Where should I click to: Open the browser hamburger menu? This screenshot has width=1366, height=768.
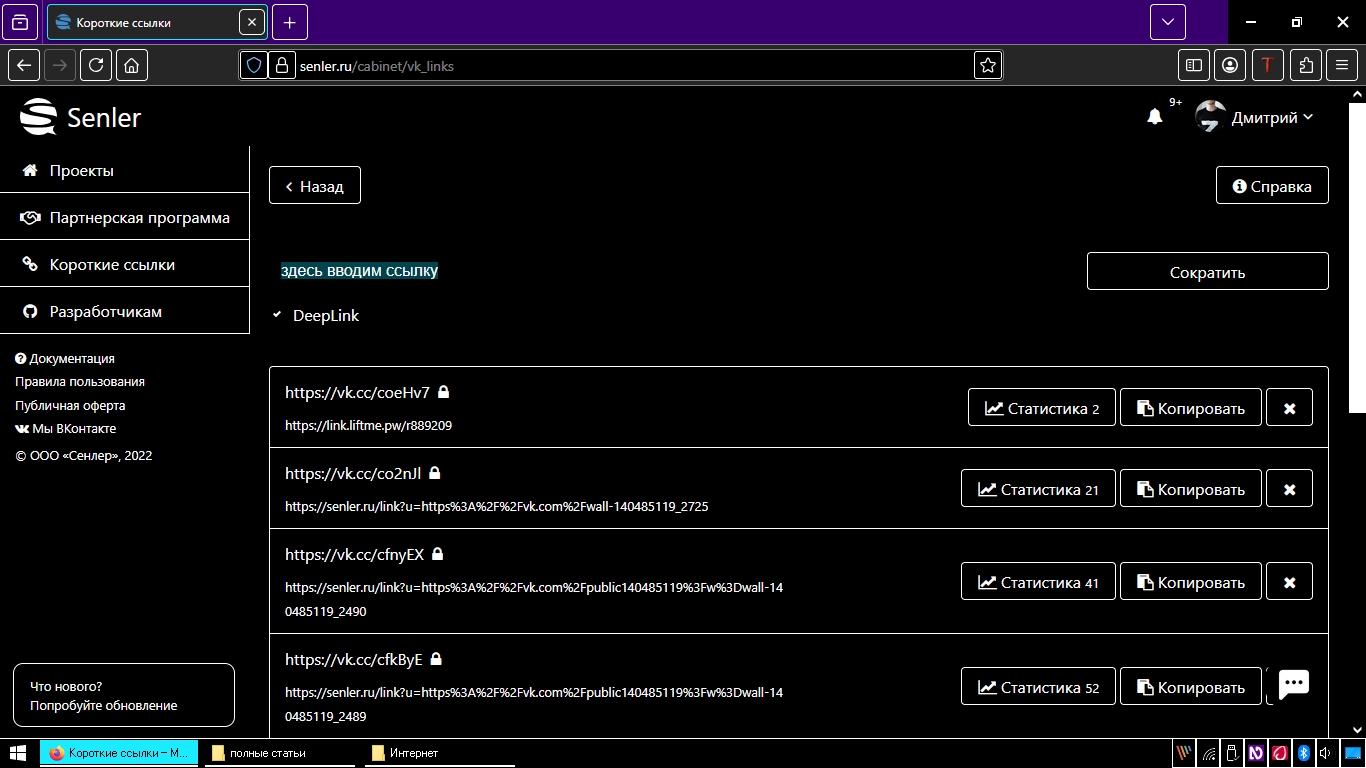tap(1342, 65)
